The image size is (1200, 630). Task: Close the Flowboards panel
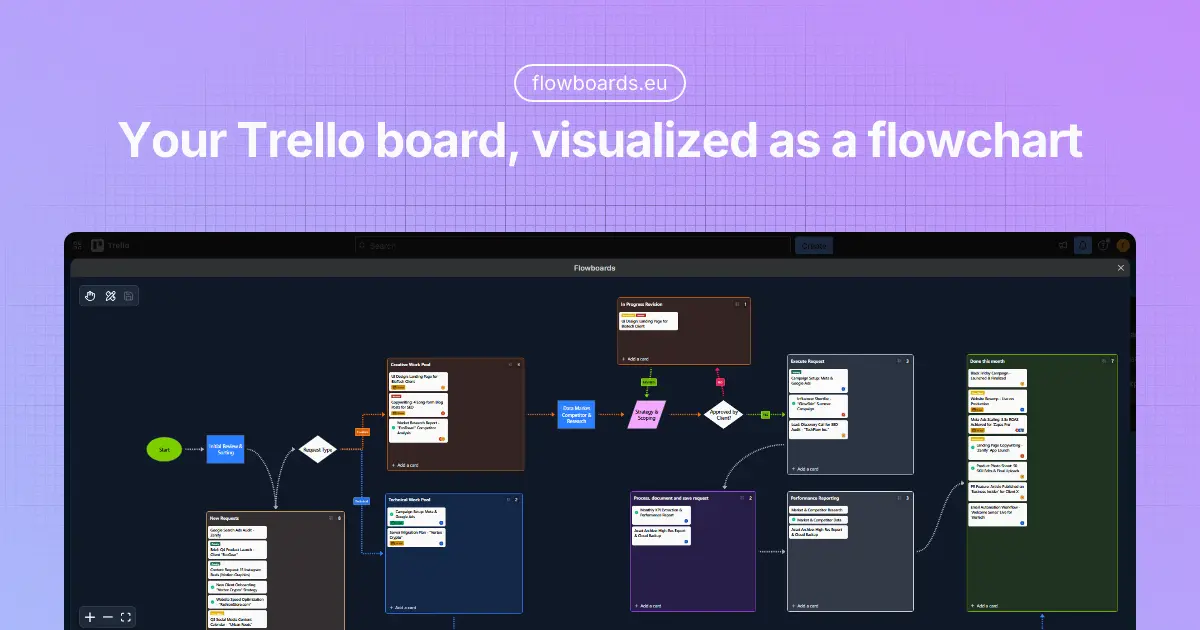pos(1121,268)
